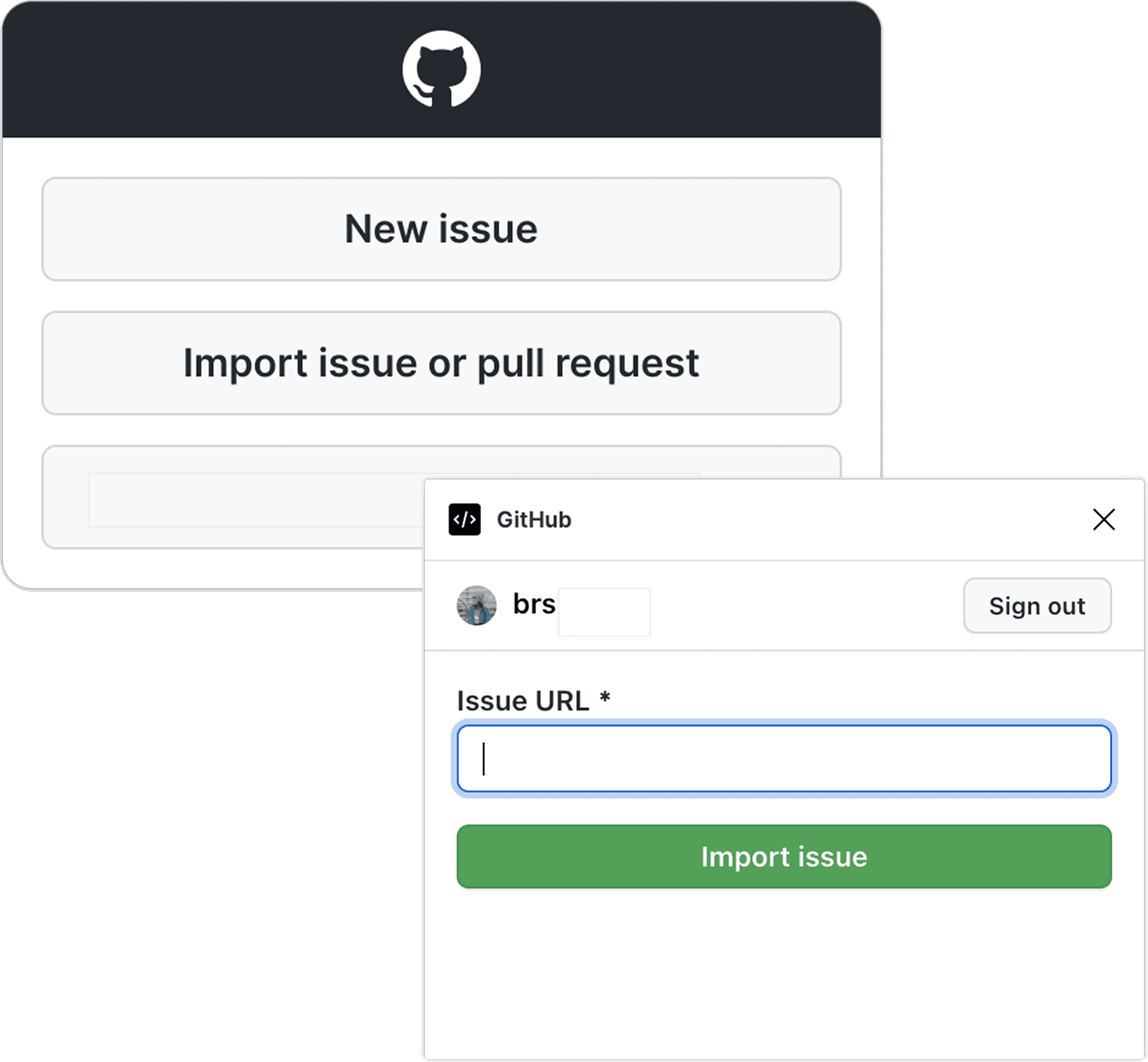Click the GitHub title in the panel header

[x=534, y=520]
